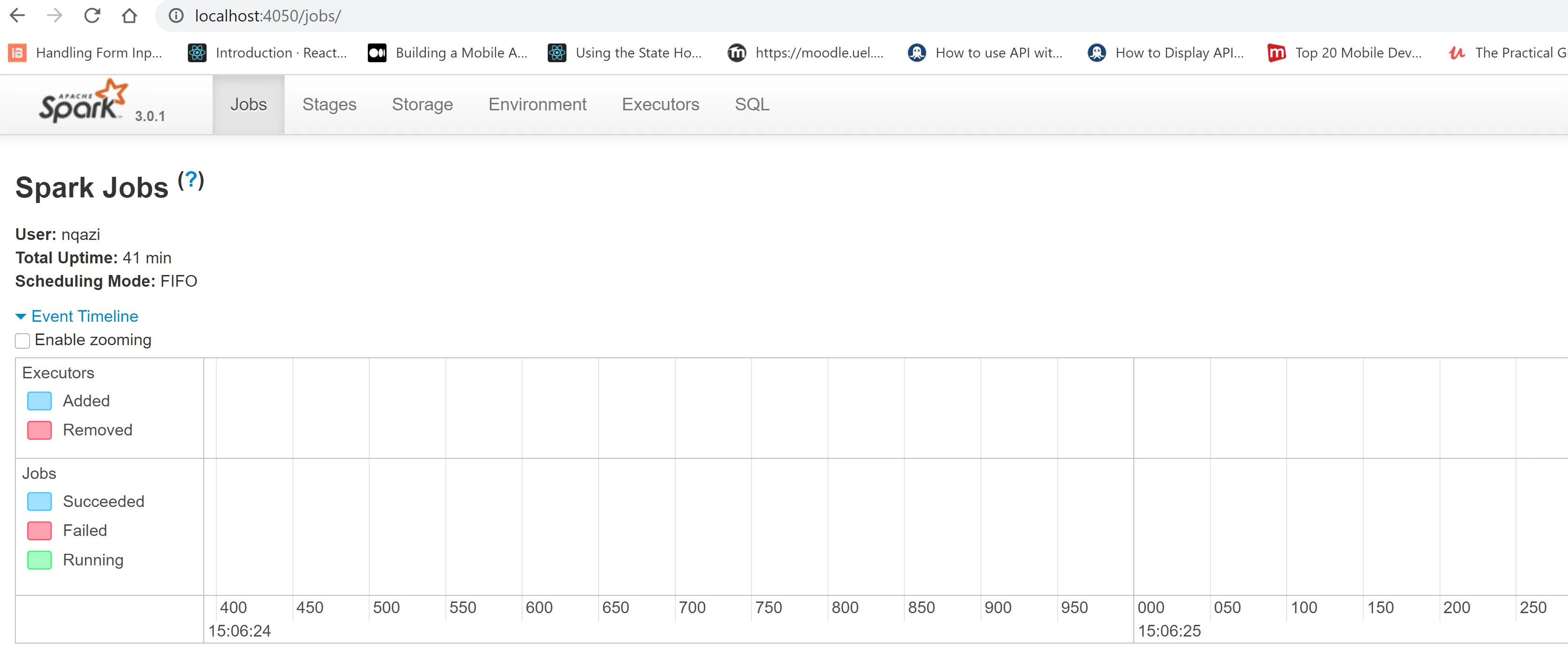Click the browser home icon
The width and height of the screenshot is (1568, 666).
129,16
